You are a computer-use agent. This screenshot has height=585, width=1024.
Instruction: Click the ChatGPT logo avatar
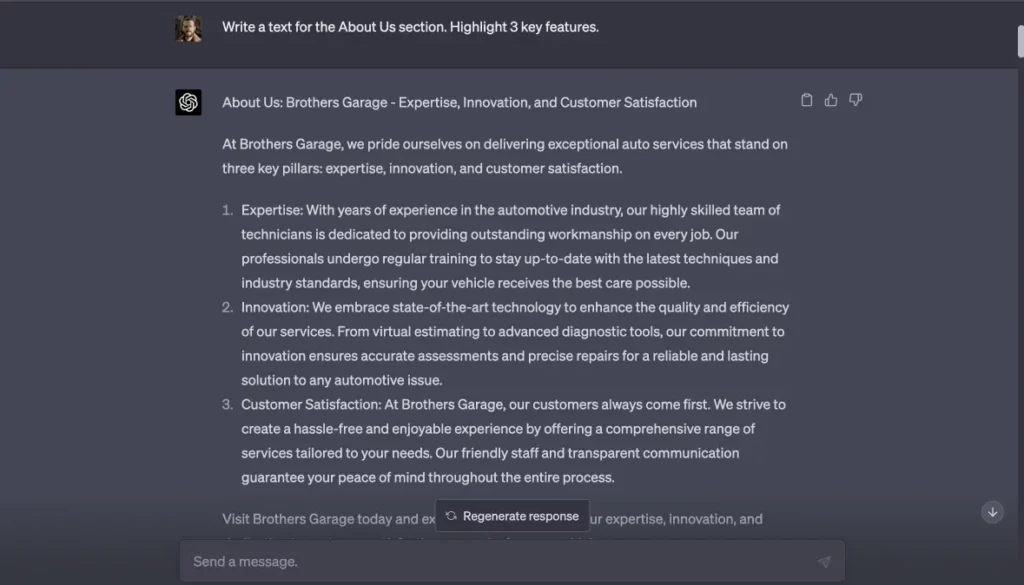coord(188,103)
